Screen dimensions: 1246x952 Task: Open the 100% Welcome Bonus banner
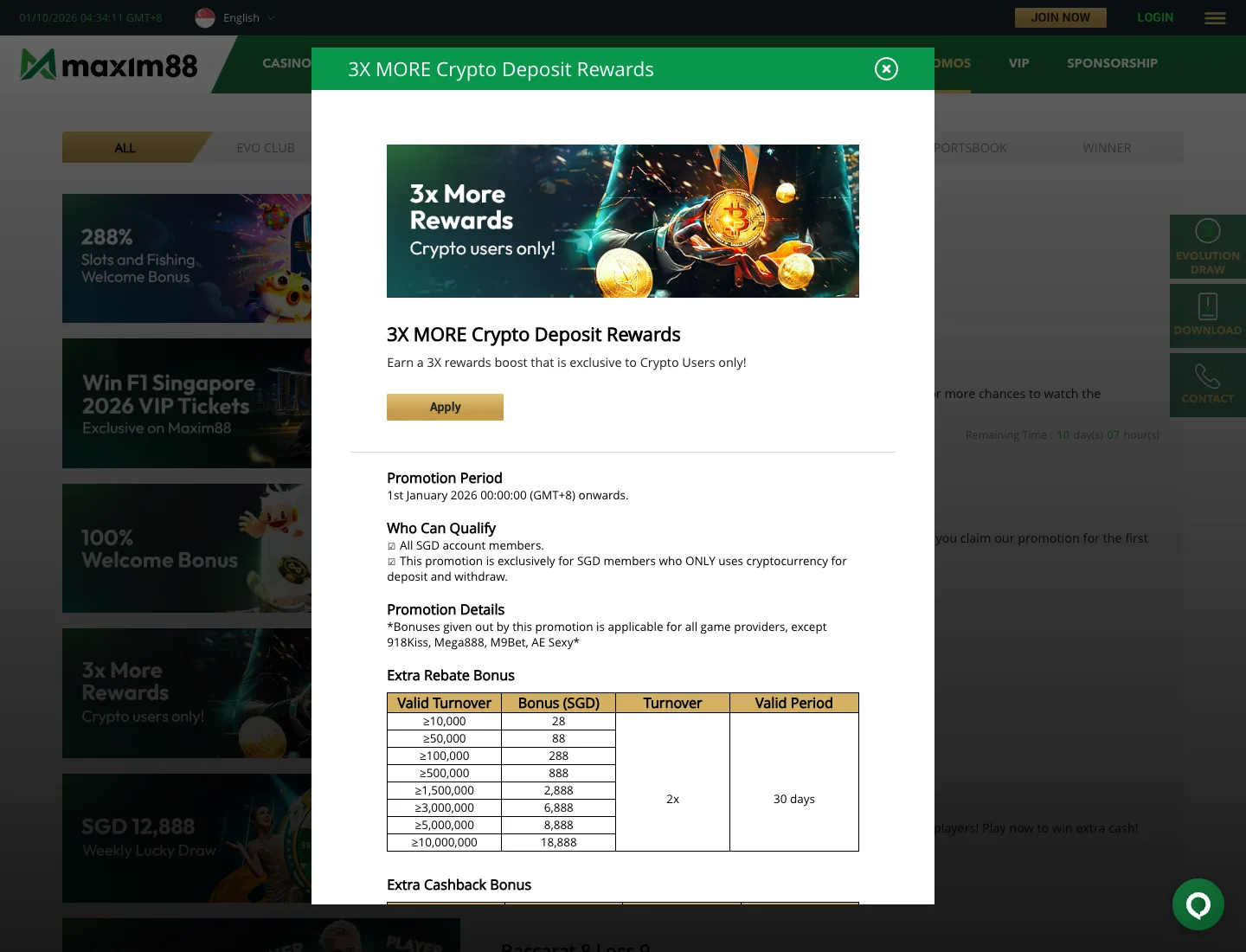pos(187,549)
